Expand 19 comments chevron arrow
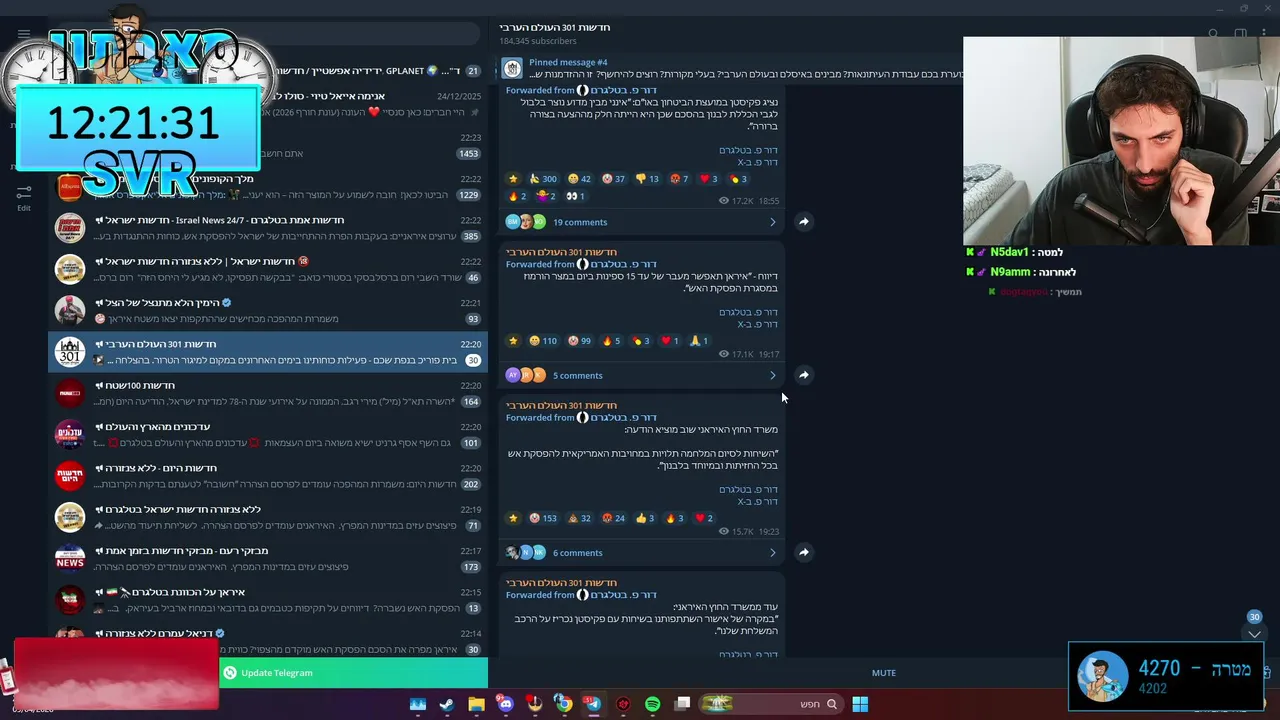 pyautogui.click(x=772, y=222)
